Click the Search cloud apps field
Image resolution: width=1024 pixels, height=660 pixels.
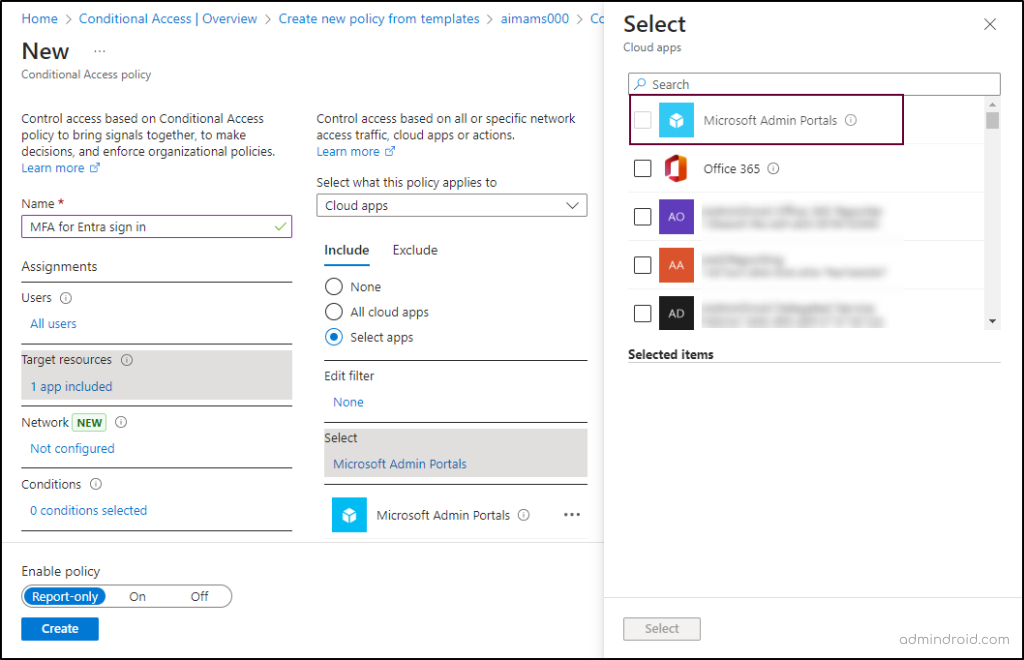click(x=814, y=85)
